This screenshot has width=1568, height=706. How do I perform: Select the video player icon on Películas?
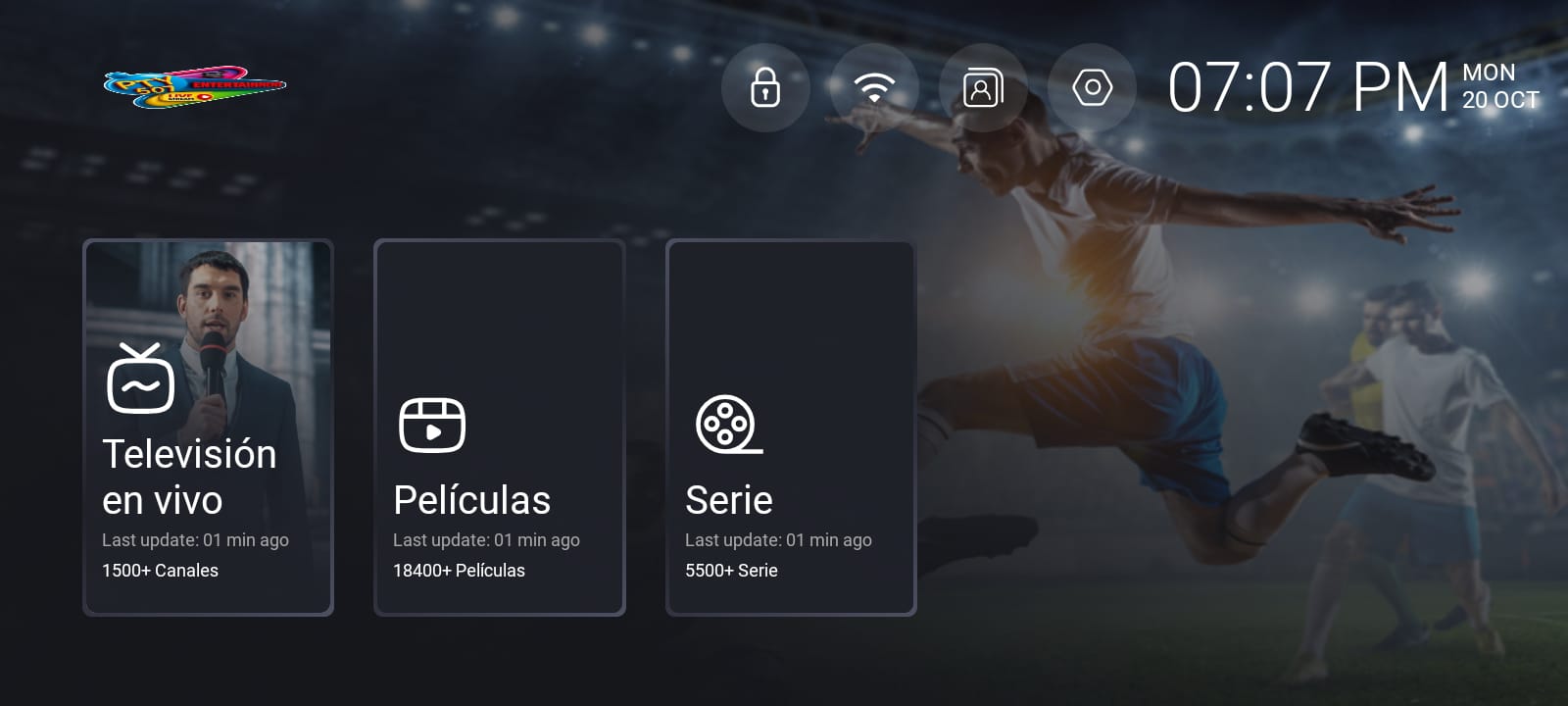432,425
